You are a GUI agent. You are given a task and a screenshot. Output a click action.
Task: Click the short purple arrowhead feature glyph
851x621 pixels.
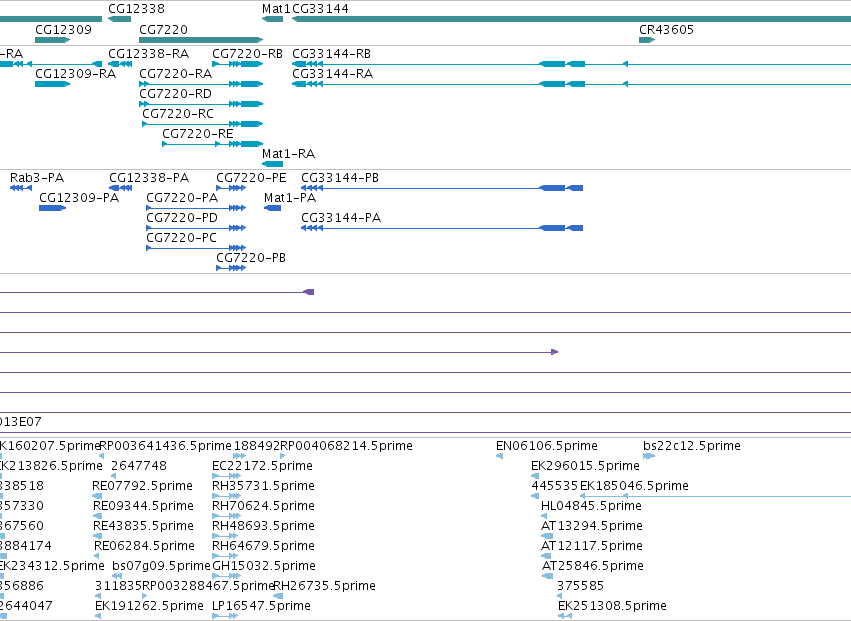tap(555, 352)
